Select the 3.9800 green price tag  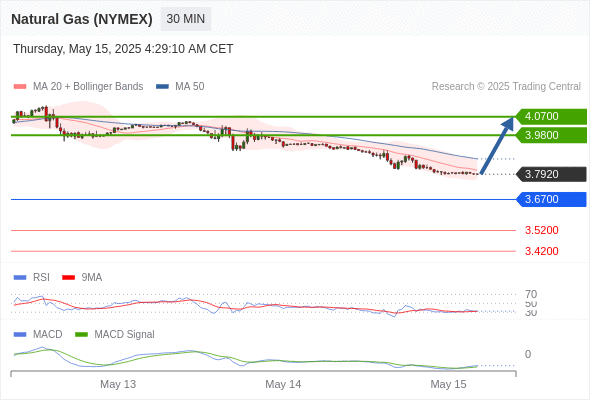(551, 135)
